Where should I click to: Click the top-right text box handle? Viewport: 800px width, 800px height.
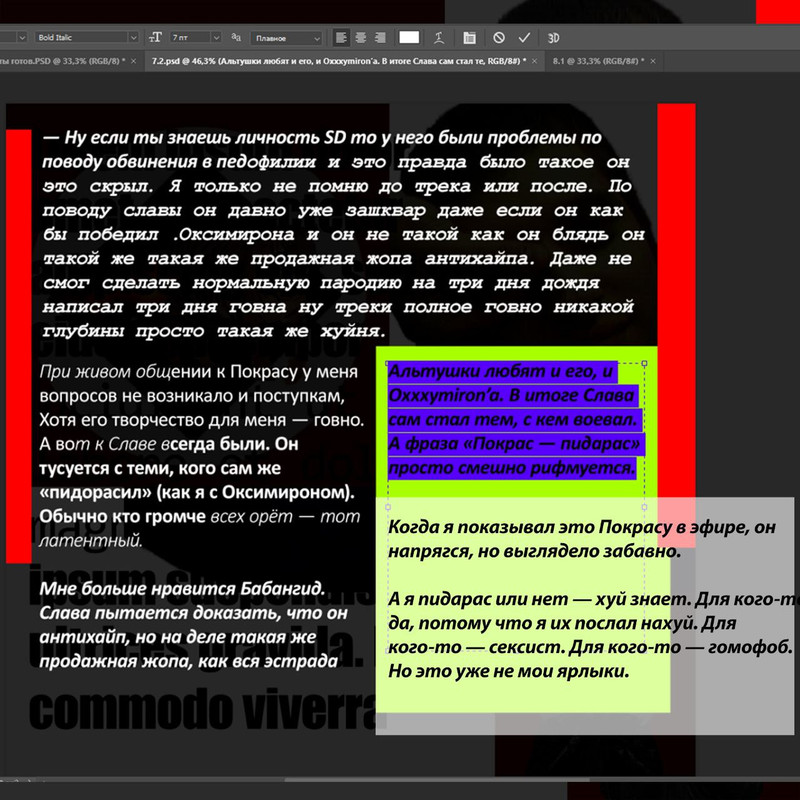tap(644, 363)
